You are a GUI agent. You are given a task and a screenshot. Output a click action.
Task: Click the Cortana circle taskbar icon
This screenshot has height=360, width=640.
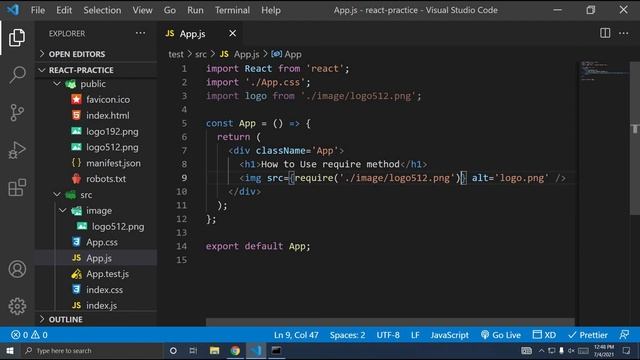pyautogui.click(x=173, y=351)
